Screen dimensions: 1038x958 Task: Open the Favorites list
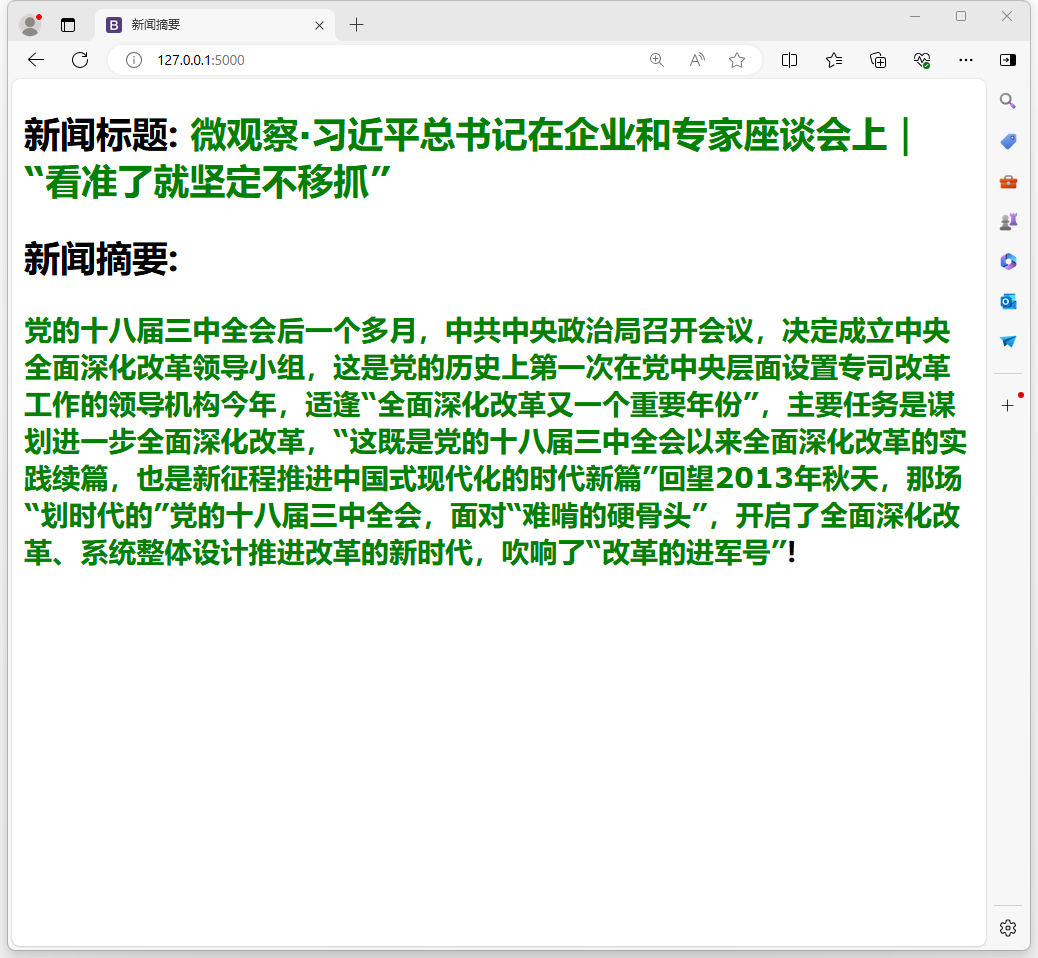pos(834,60)
